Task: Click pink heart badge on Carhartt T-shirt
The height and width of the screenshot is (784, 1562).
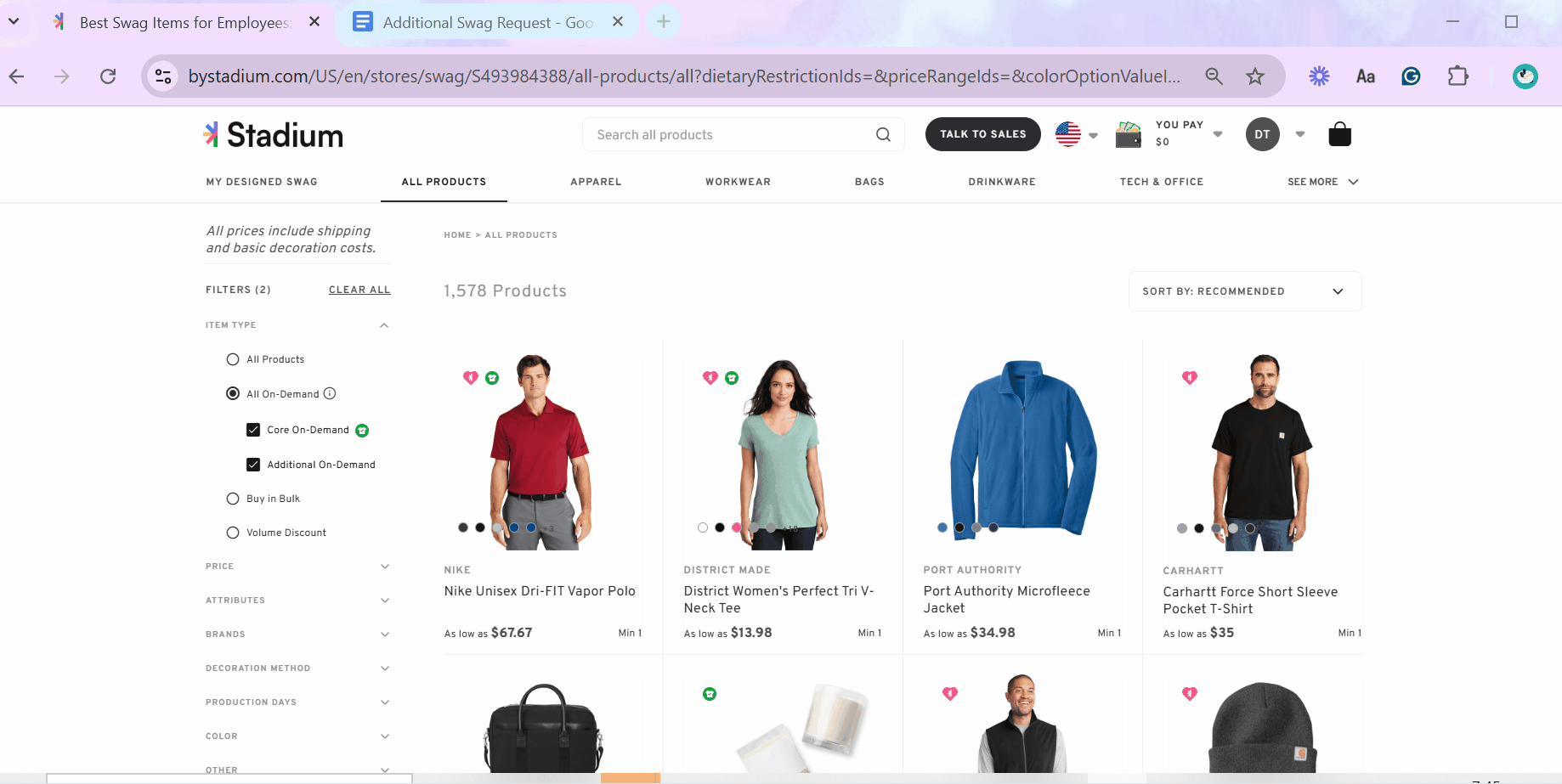Action: tap(1190, 377)
